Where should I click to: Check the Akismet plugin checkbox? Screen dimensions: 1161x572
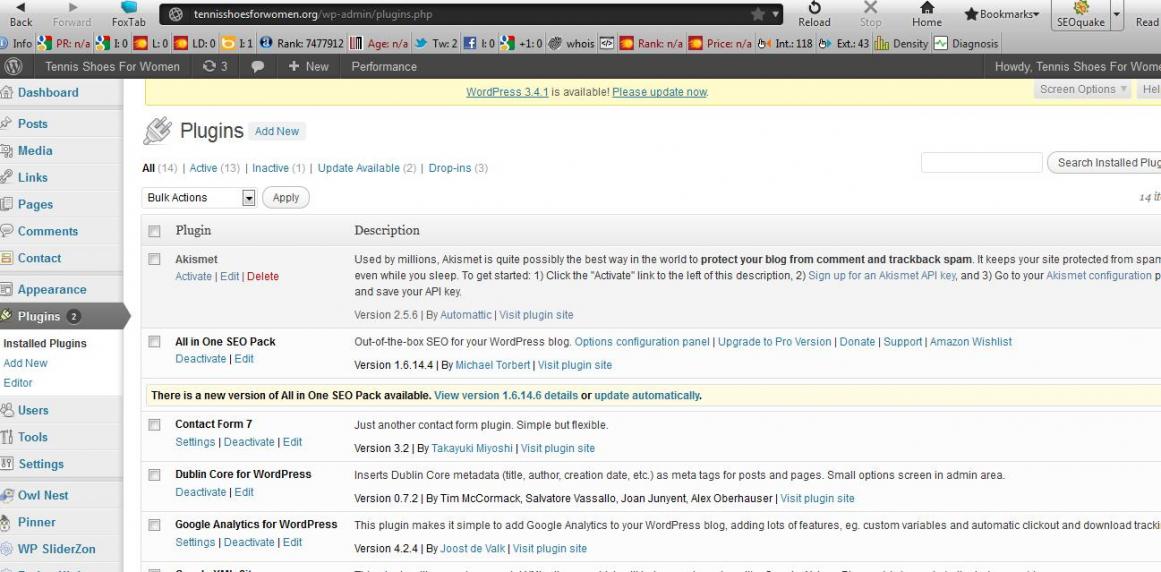pos(154,259)
